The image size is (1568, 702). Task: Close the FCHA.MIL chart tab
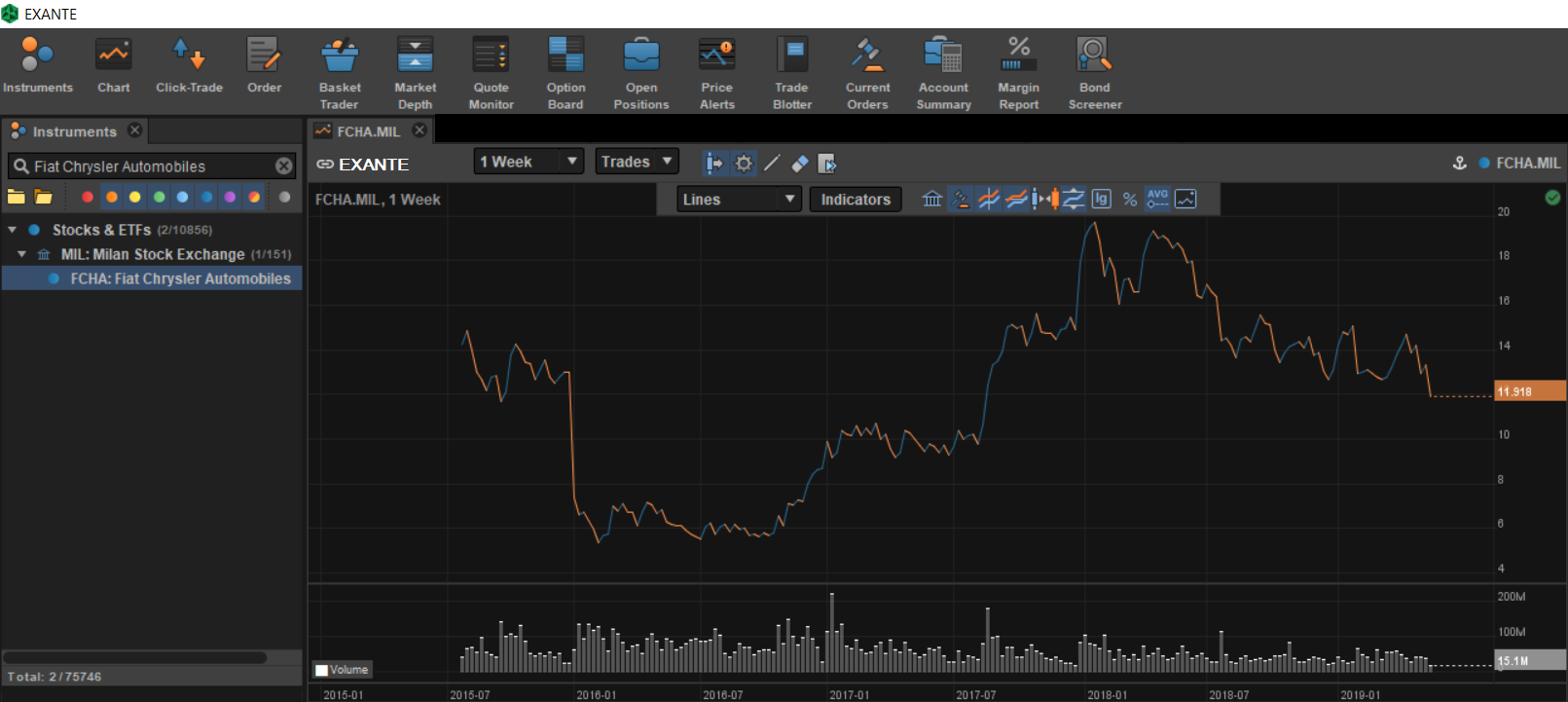pyautogui.click(x=419, y=130)
